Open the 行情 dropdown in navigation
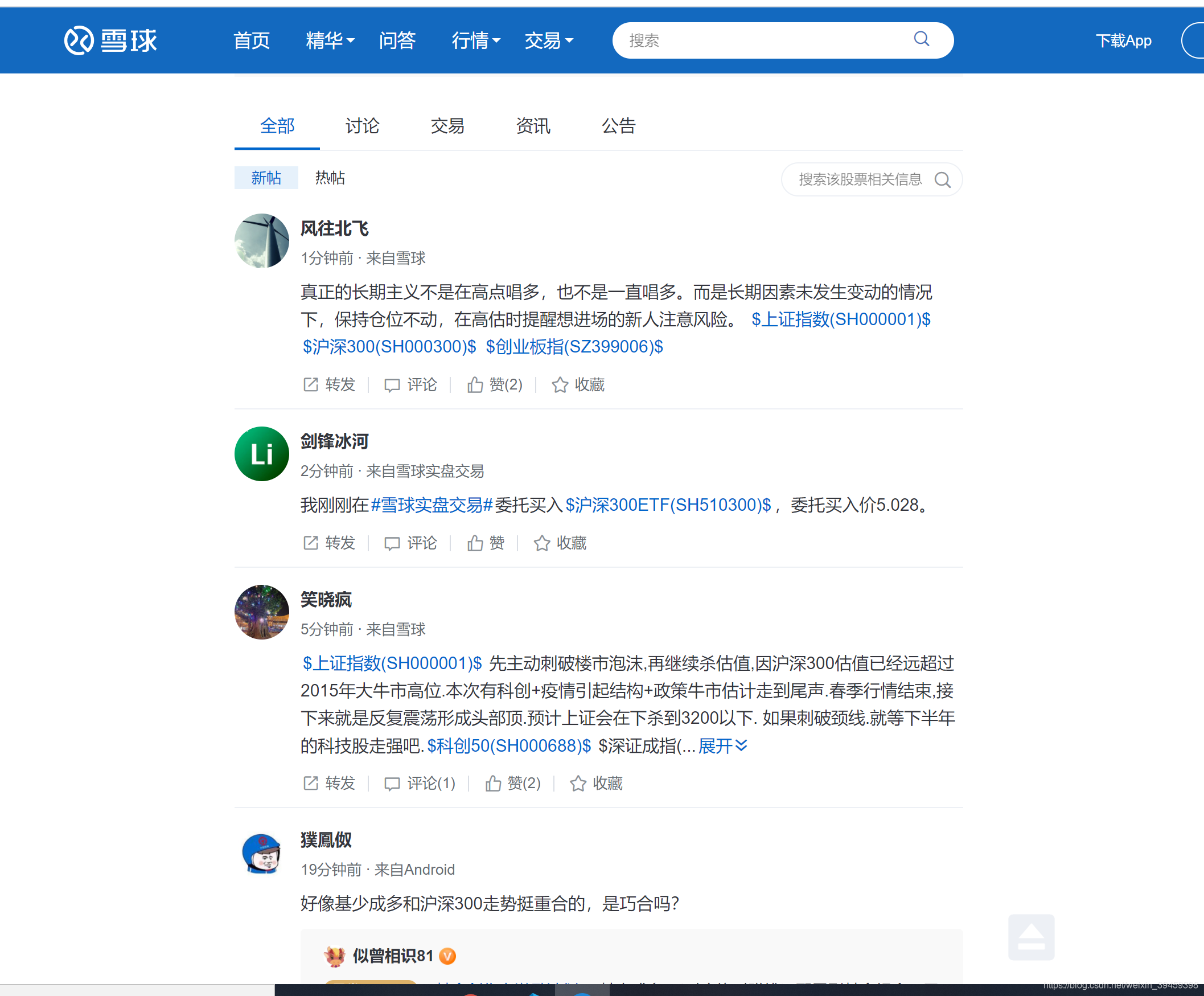The height and width of the screenshot is (996, 1204). 475,40
